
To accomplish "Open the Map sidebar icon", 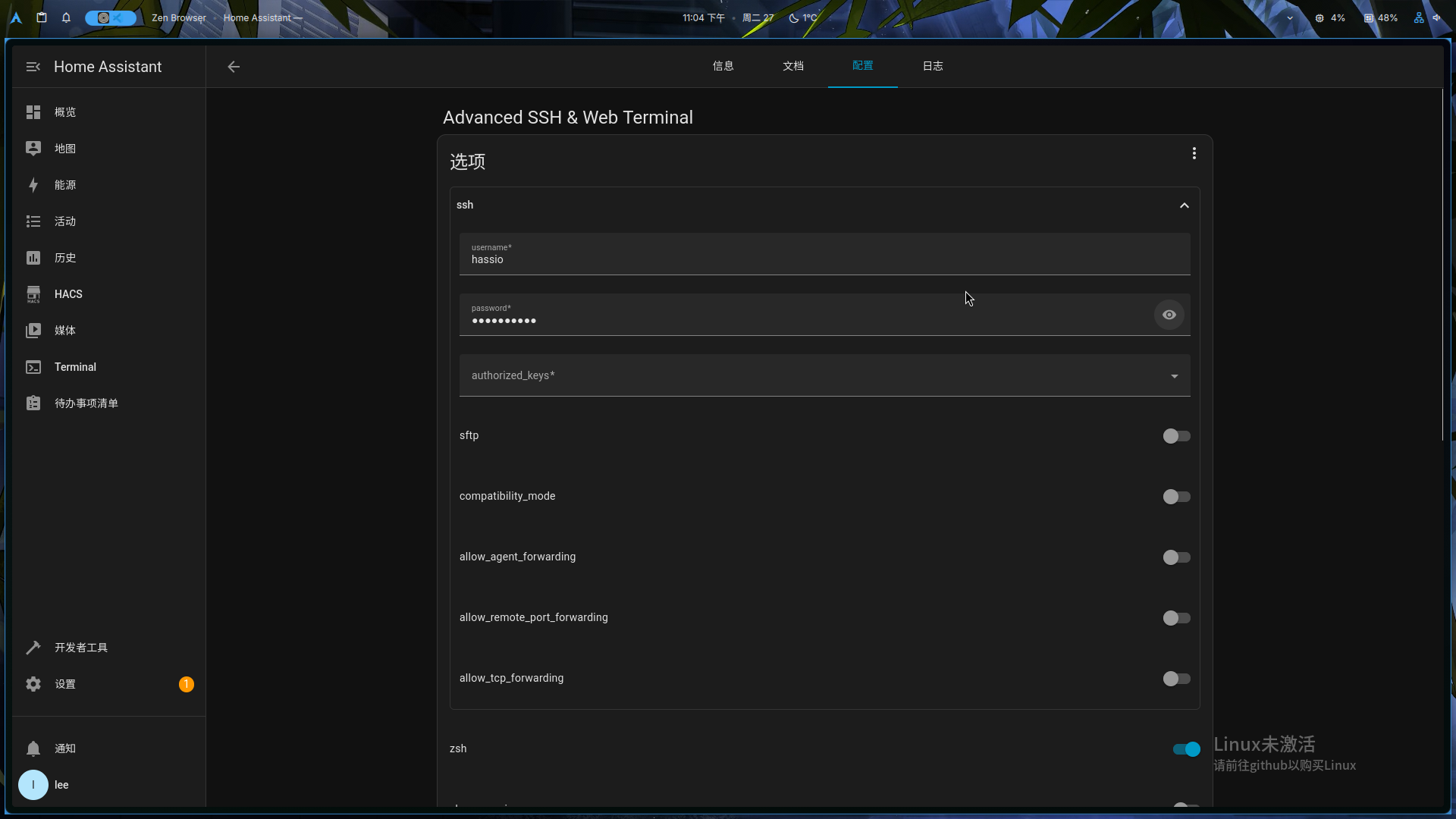I will pos(33,149).
